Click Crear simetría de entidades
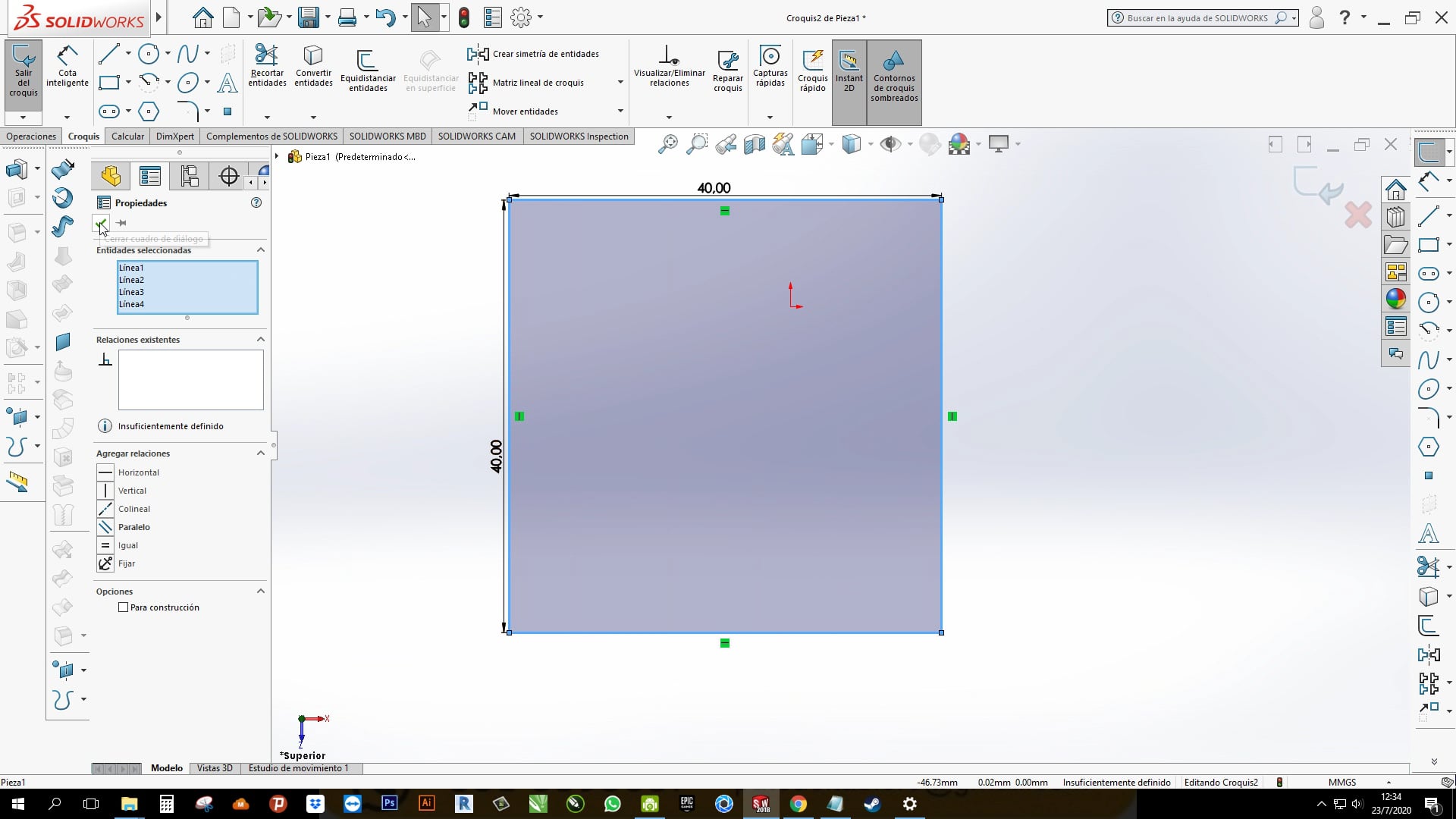1456x819 pixels. (x=534, y=54)
